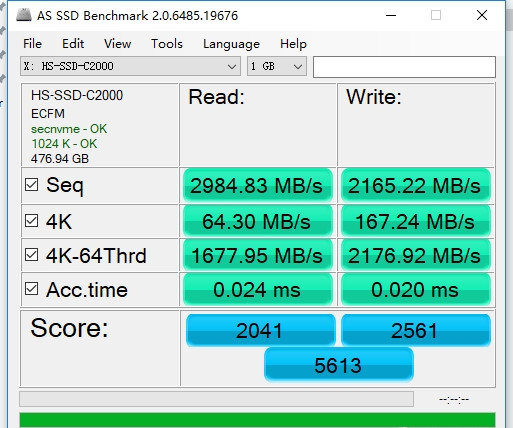Click the 'Write:' column header
The height and width of the screenshot is (428, 513).
[374, 97]
